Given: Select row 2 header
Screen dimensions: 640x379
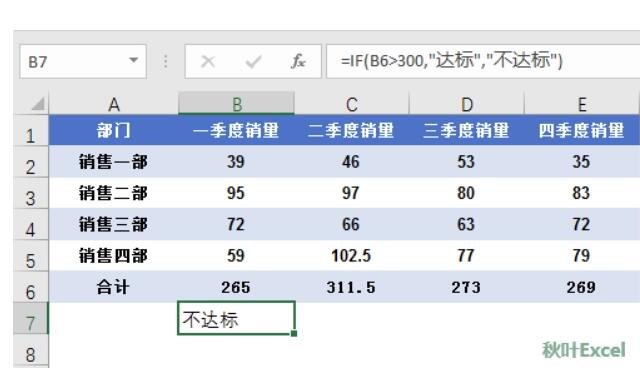Looking at the screenshot, I should click(x=31, y=162).
